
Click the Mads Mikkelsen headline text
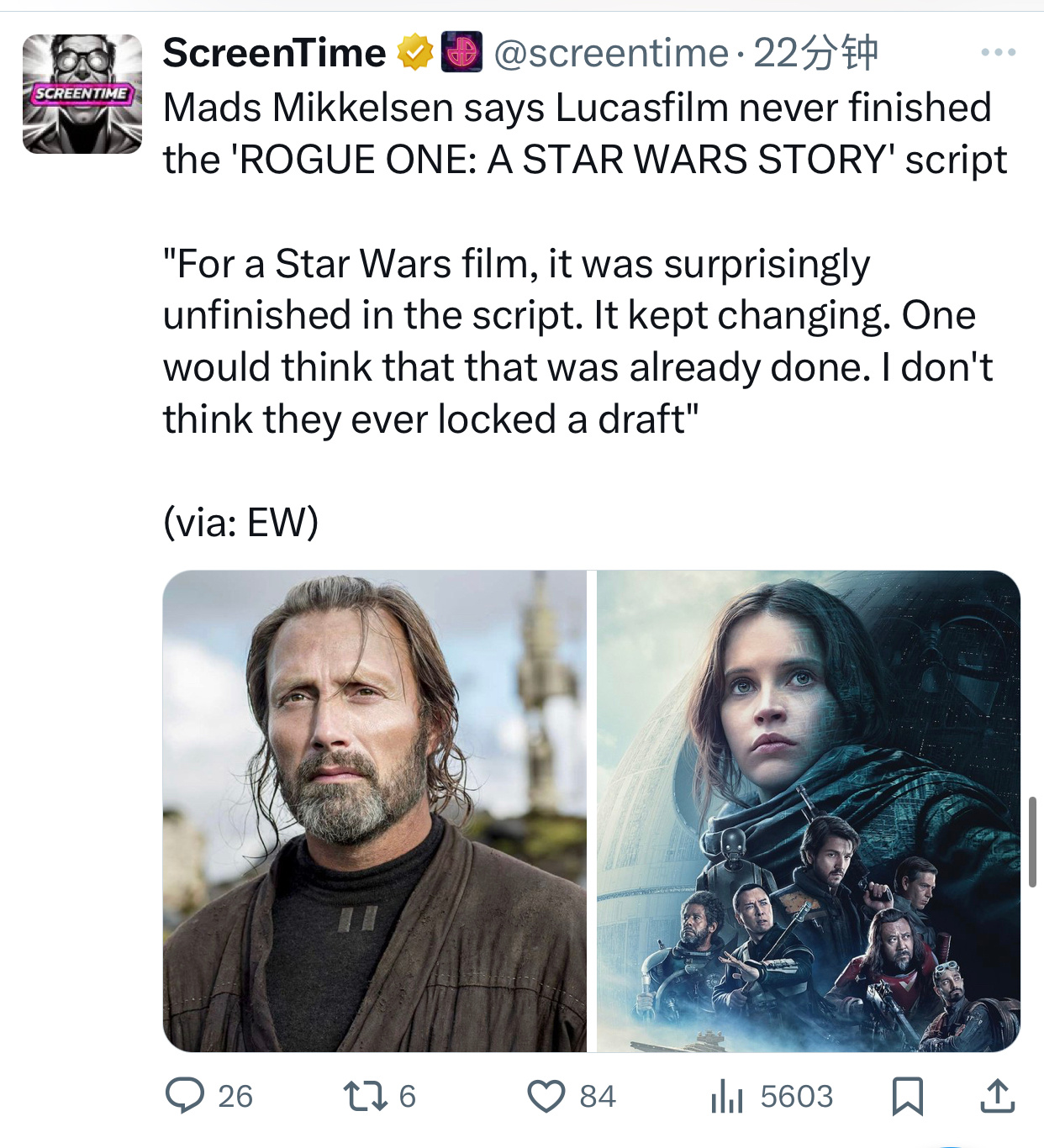pyautogui.click(x=584, y=134)
